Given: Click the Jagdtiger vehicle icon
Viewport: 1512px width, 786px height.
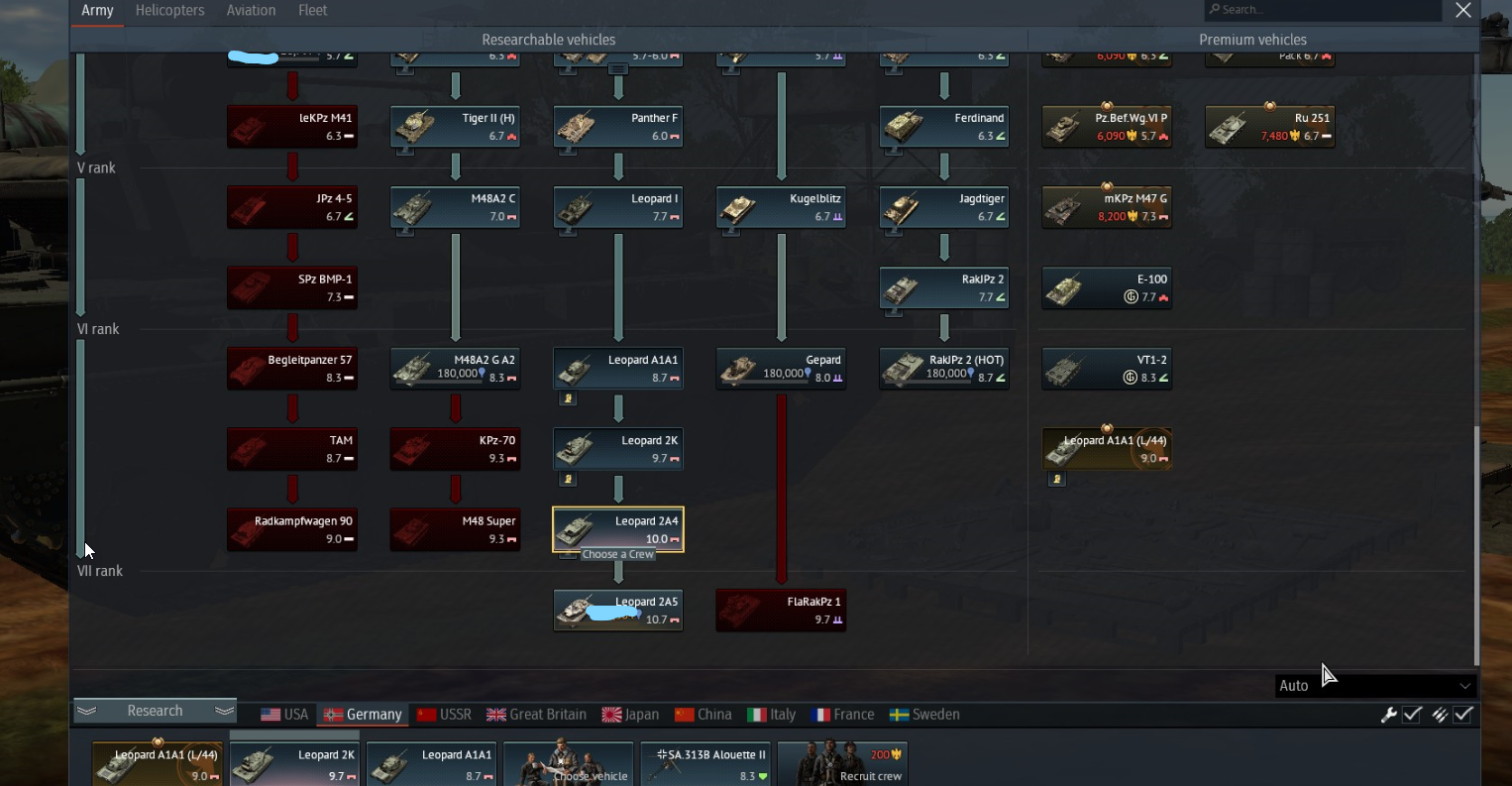Looking at the screenshot, I should [x=943, y=208].
